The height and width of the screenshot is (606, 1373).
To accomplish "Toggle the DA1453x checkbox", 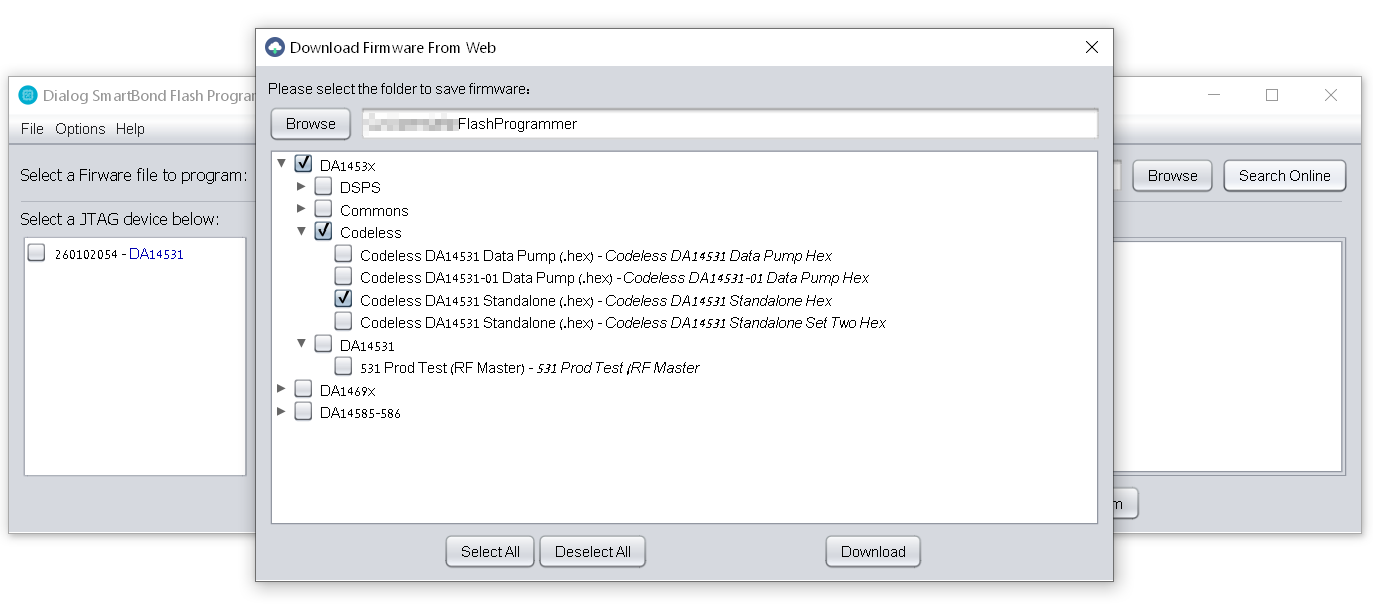I will click(x=303, y=164).
